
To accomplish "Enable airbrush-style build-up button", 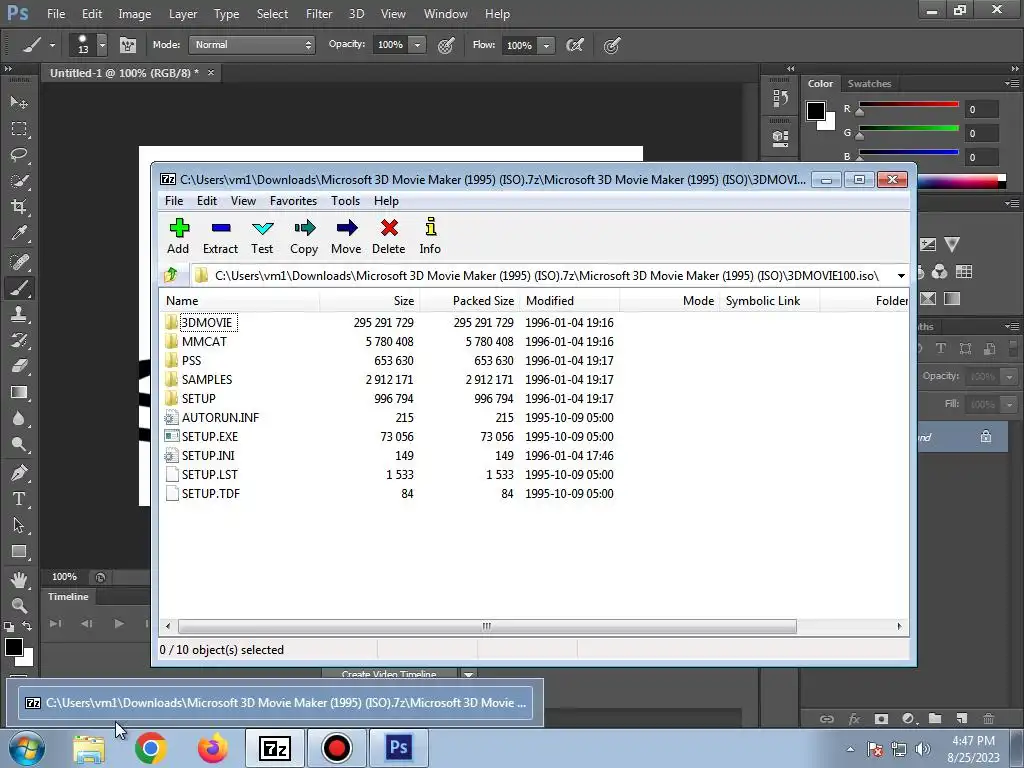I will [x=575, y=45].
